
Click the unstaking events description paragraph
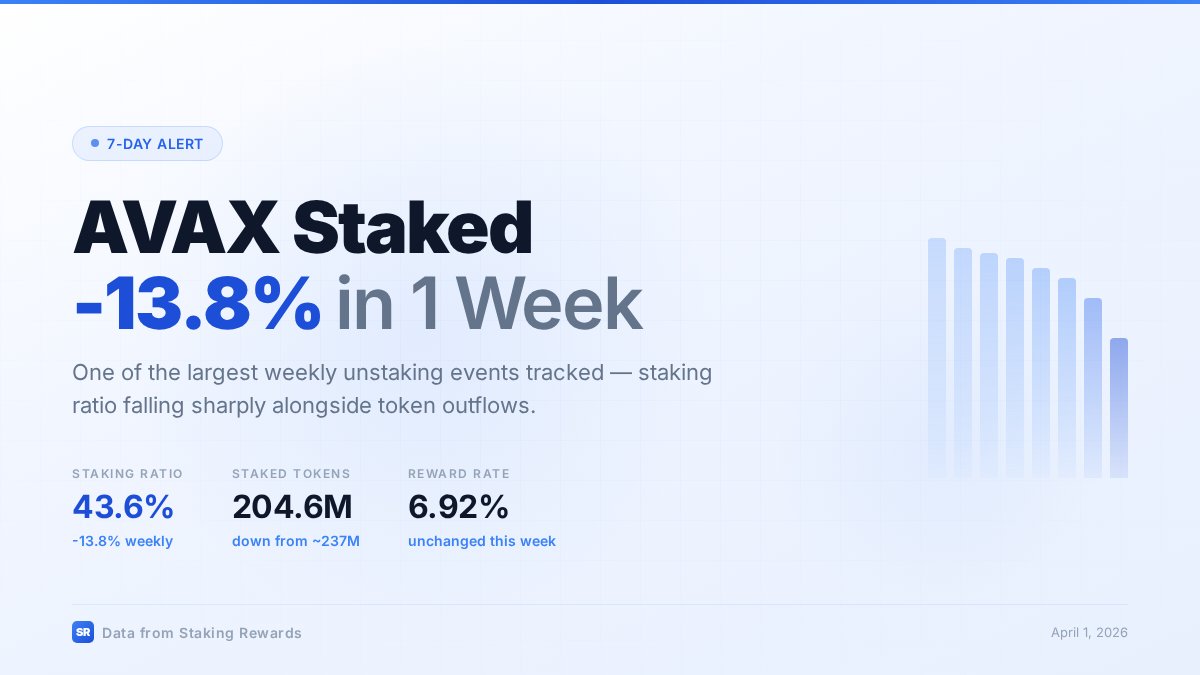pyautogui.click(x=392, y=389)
